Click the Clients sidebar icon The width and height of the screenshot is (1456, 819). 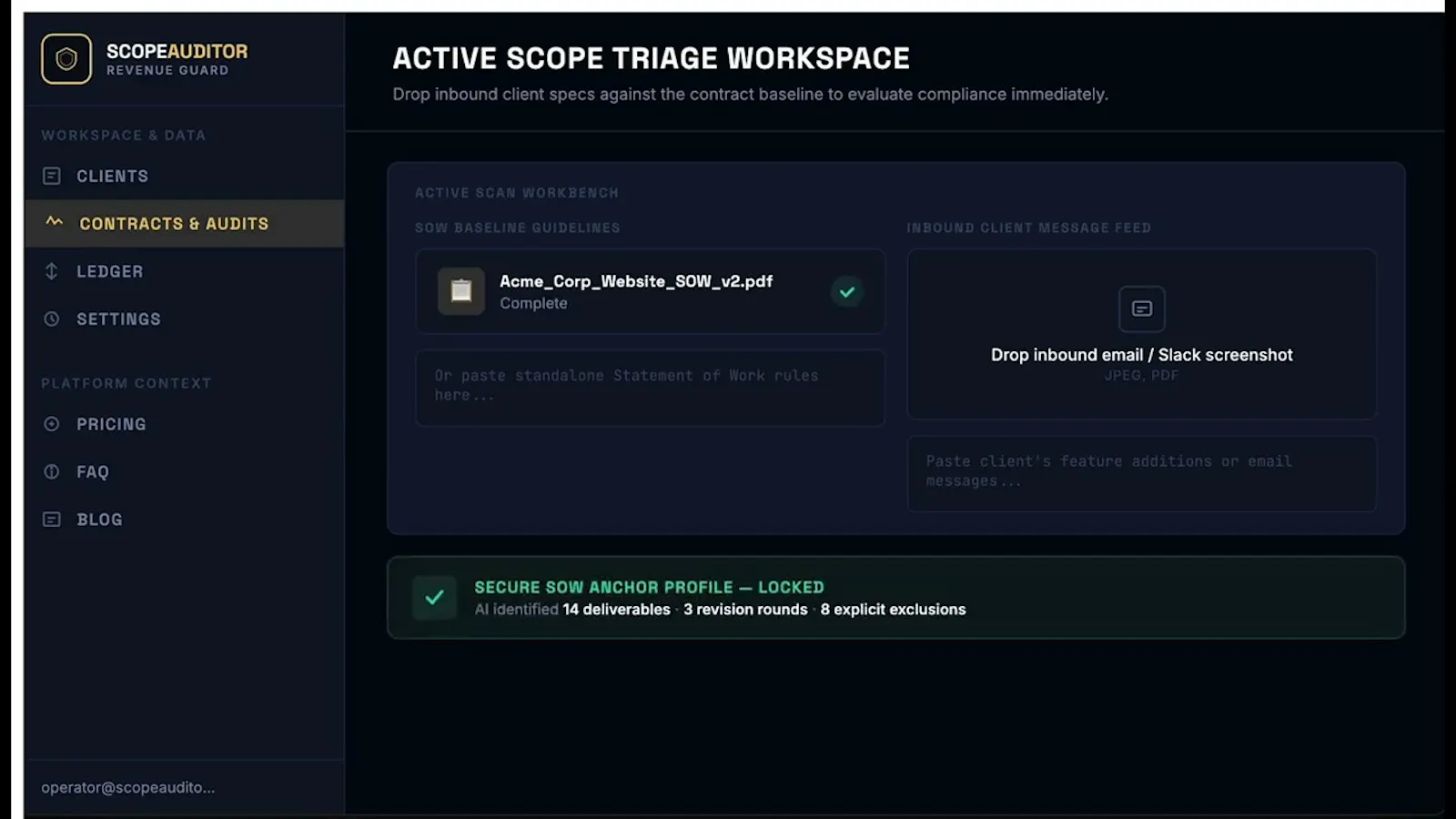(x=52, y=176)
